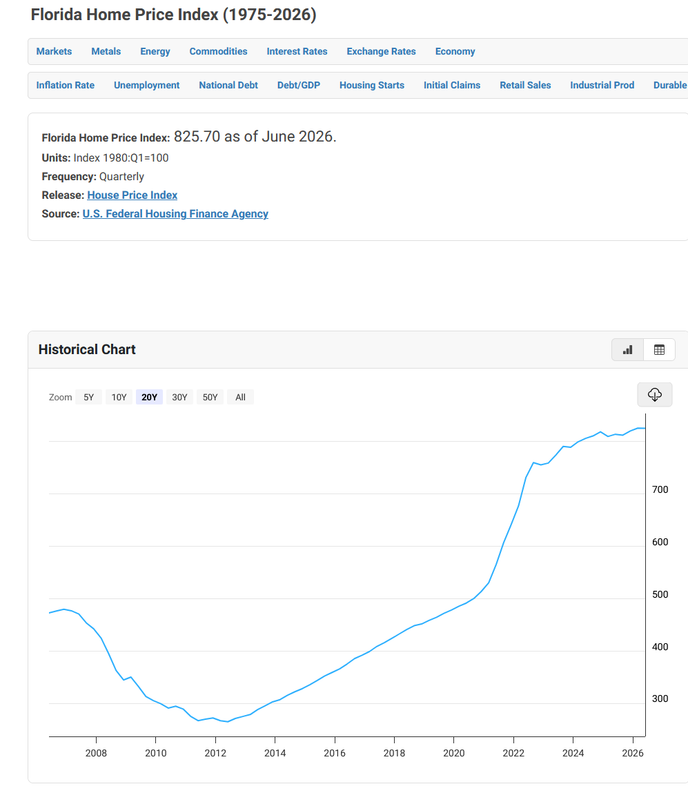Click the 2020 x-axis label
This screenshot has width=688, height=800.
click(x=454, y=753)
